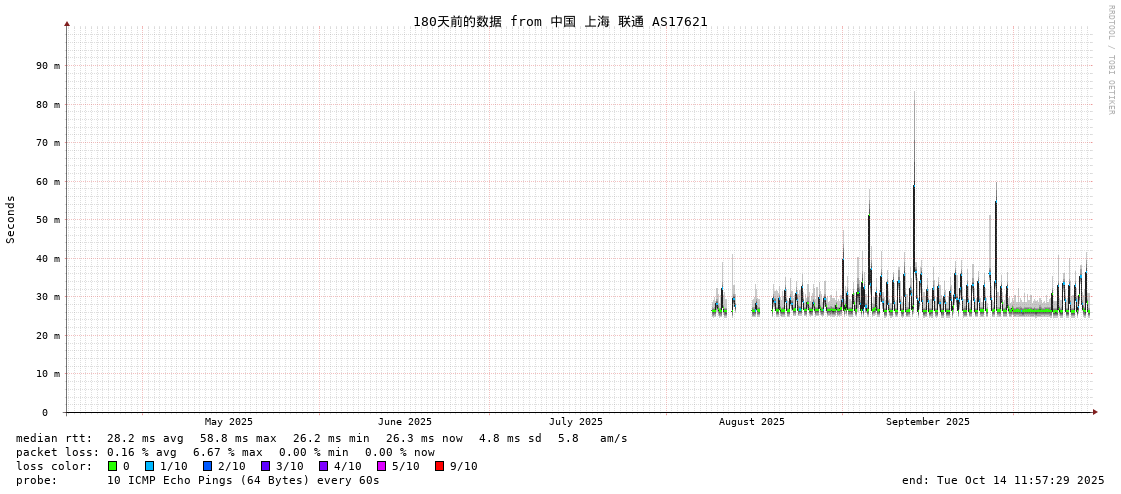Select the light blue 1/10 loss swatch

pos(149,466)
